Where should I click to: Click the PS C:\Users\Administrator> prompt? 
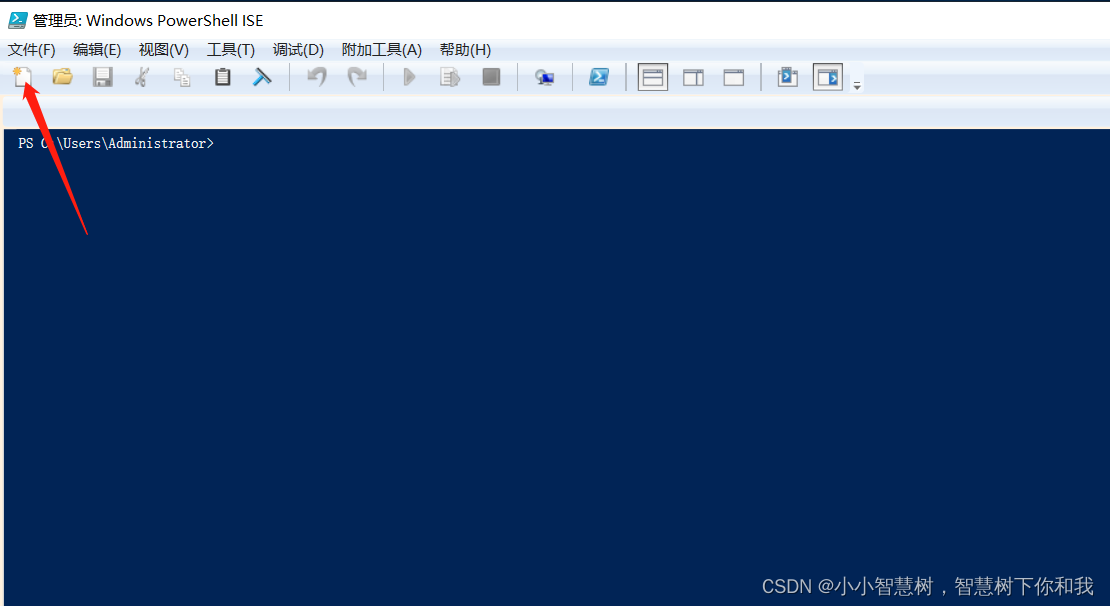coord(116,143)
